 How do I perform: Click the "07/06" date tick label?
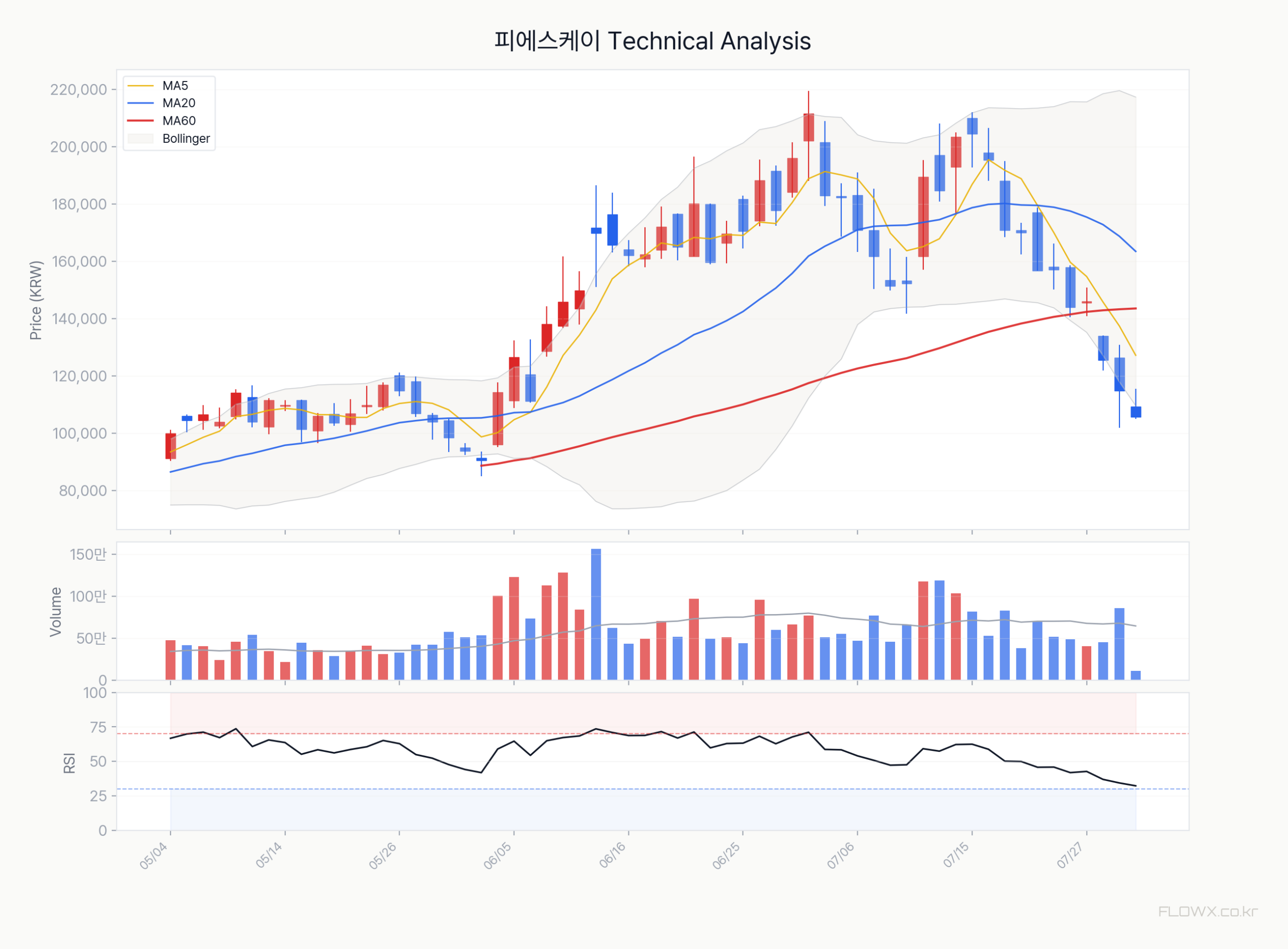(841, 856)
